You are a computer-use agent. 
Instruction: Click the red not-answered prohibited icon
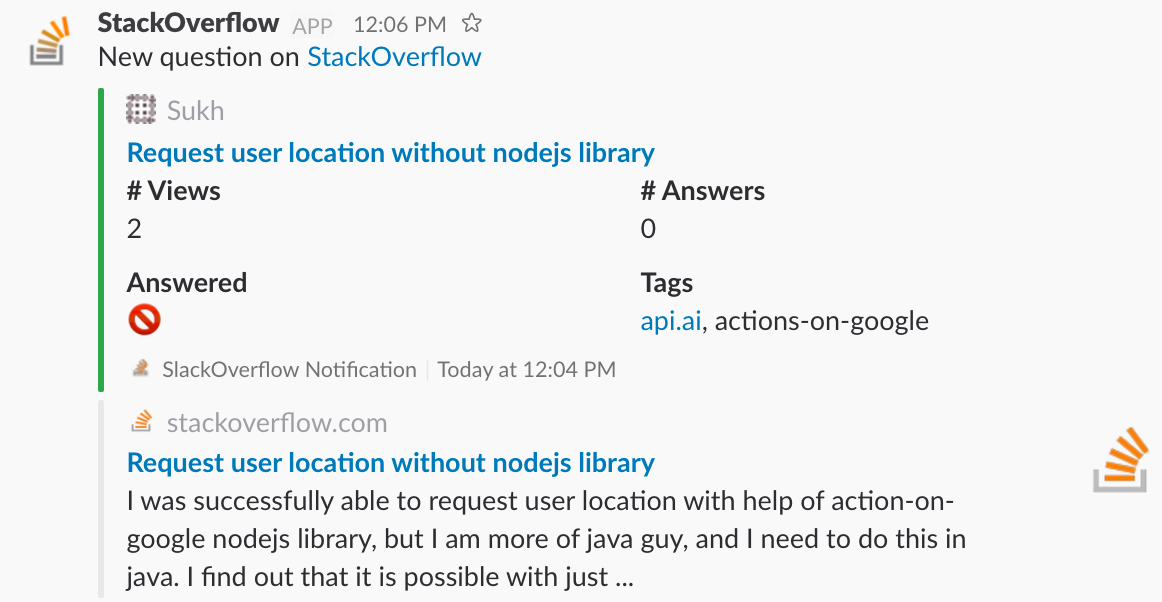click(x=144, y=321)
